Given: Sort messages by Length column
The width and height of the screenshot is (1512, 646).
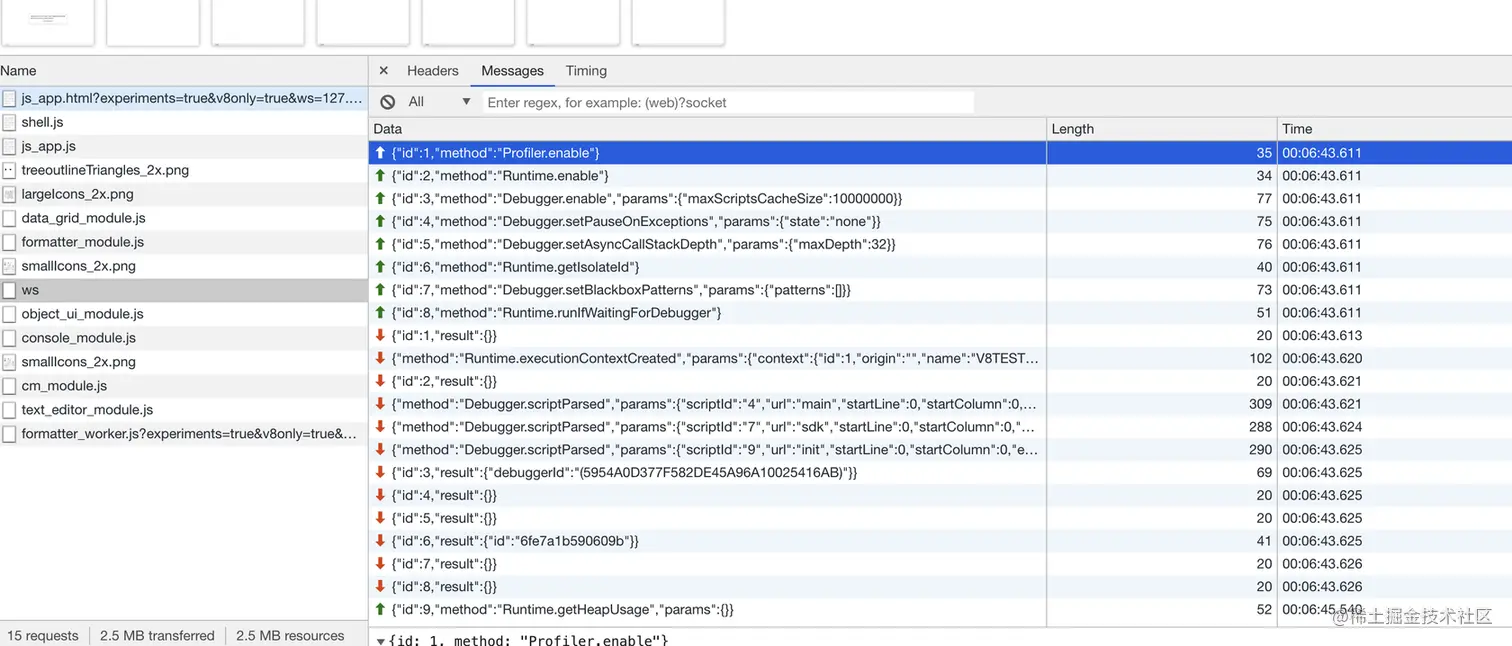Looking at the screenshot, I should click(1162, 129).
